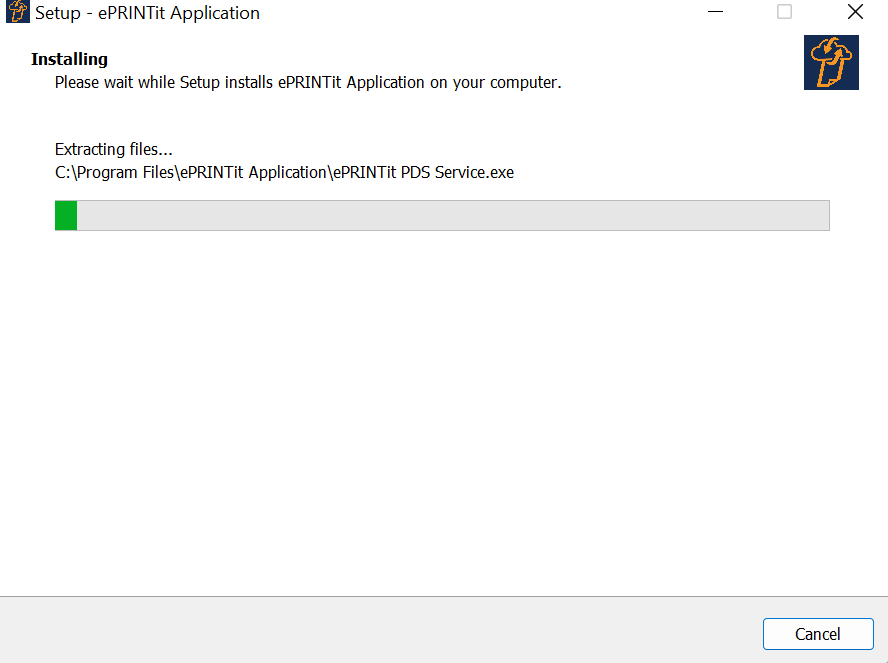Click "C:\Program Files" at start of path

tap(114, 172)
